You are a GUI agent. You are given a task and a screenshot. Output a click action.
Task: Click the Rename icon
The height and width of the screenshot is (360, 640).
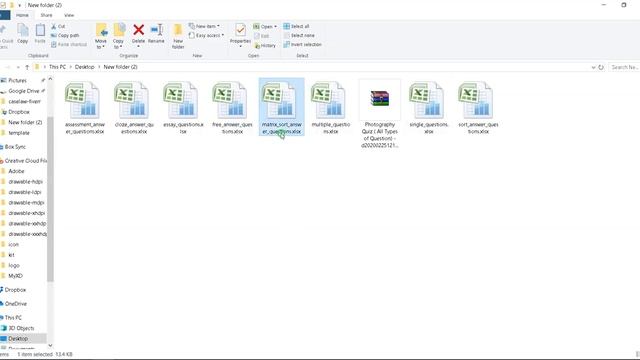click(156, 30)
